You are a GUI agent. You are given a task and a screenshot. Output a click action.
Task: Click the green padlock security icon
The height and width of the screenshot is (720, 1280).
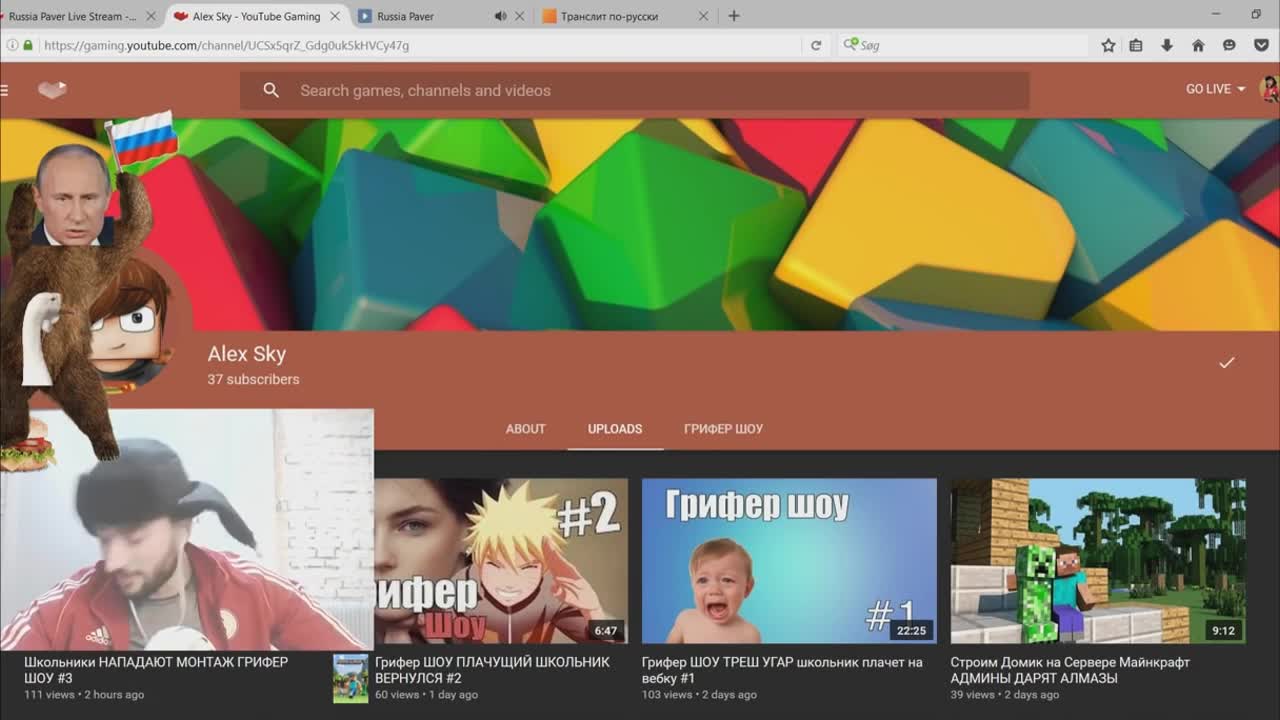coord(28,45)
